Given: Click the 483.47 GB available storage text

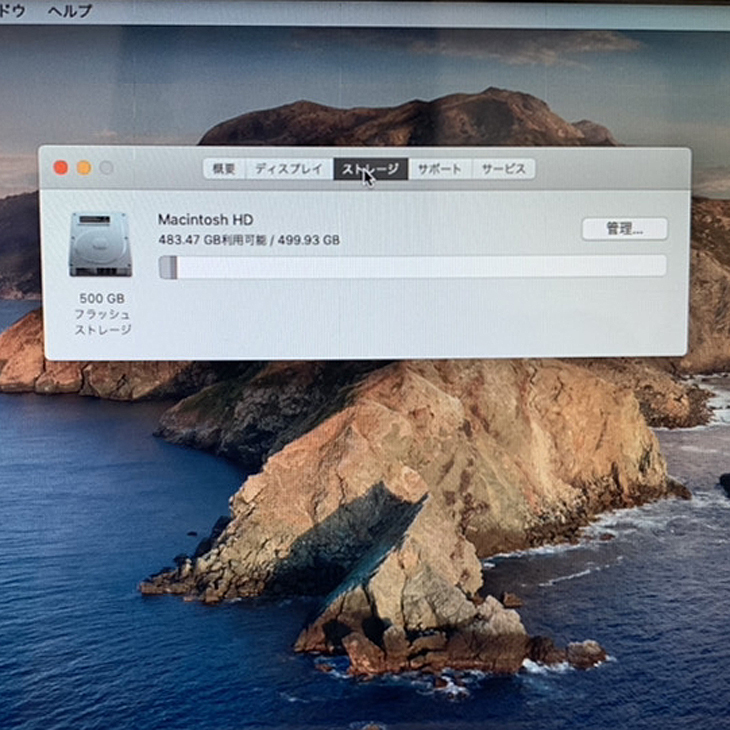Looking at the screenshot, I should pos(248,240).
